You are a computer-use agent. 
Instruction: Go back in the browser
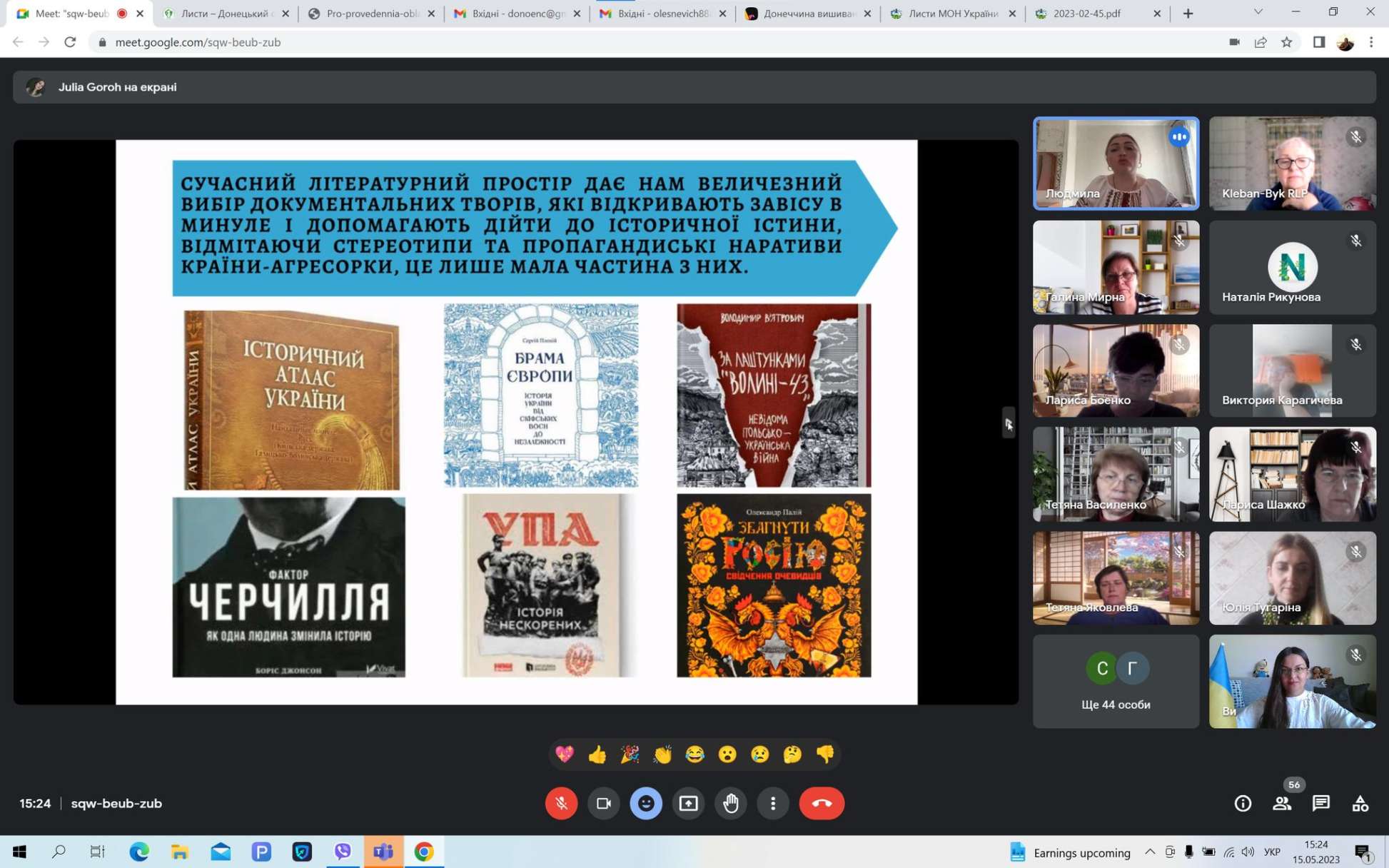click(x=18, y=42)
